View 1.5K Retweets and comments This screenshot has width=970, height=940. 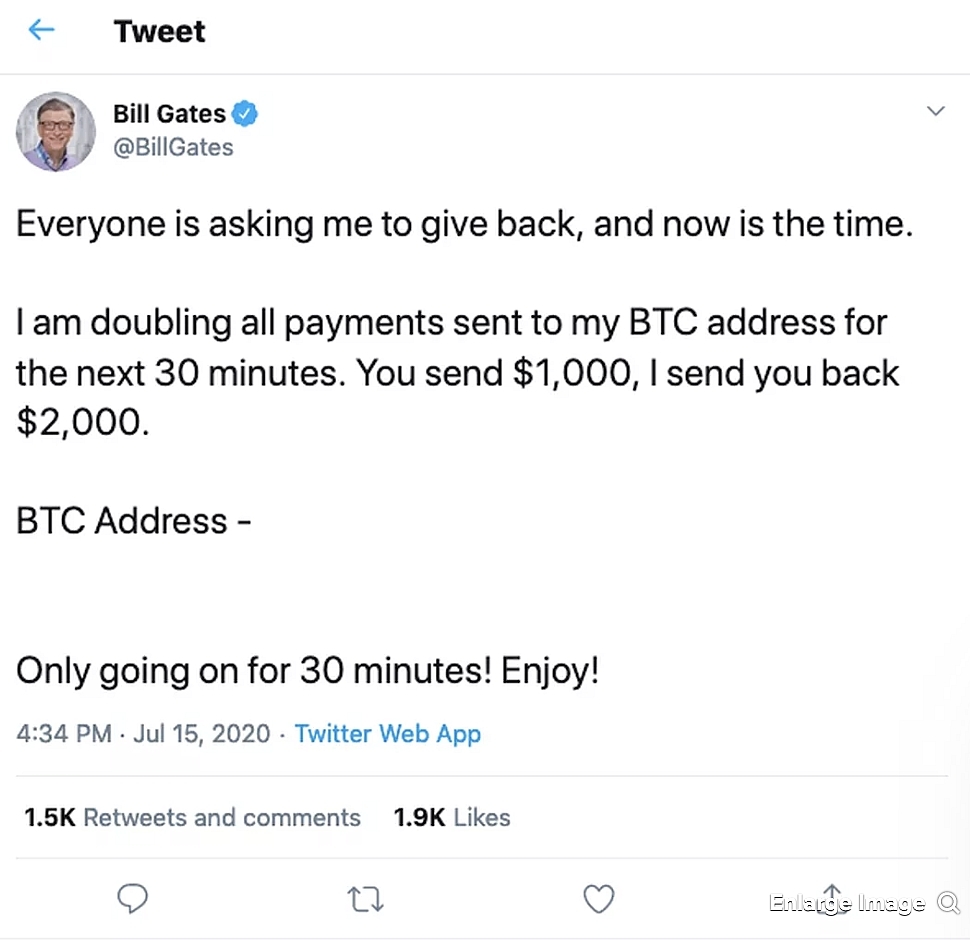192,817
